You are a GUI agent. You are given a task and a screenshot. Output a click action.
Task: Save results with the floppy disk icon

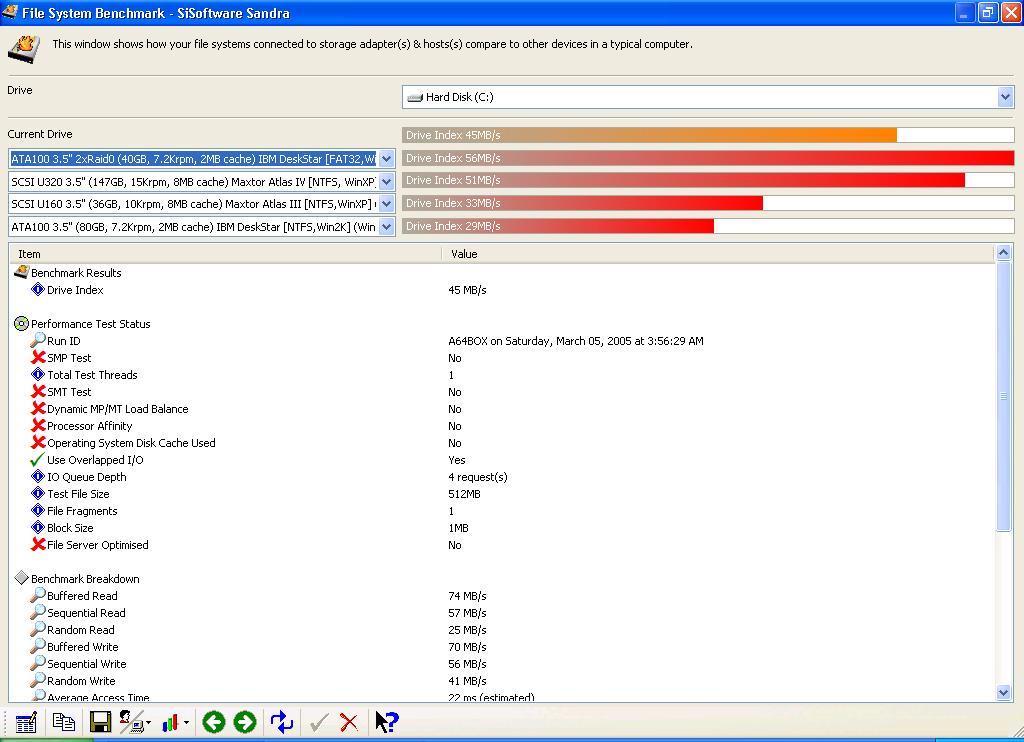pyautogui.click(x=100, y=722)
